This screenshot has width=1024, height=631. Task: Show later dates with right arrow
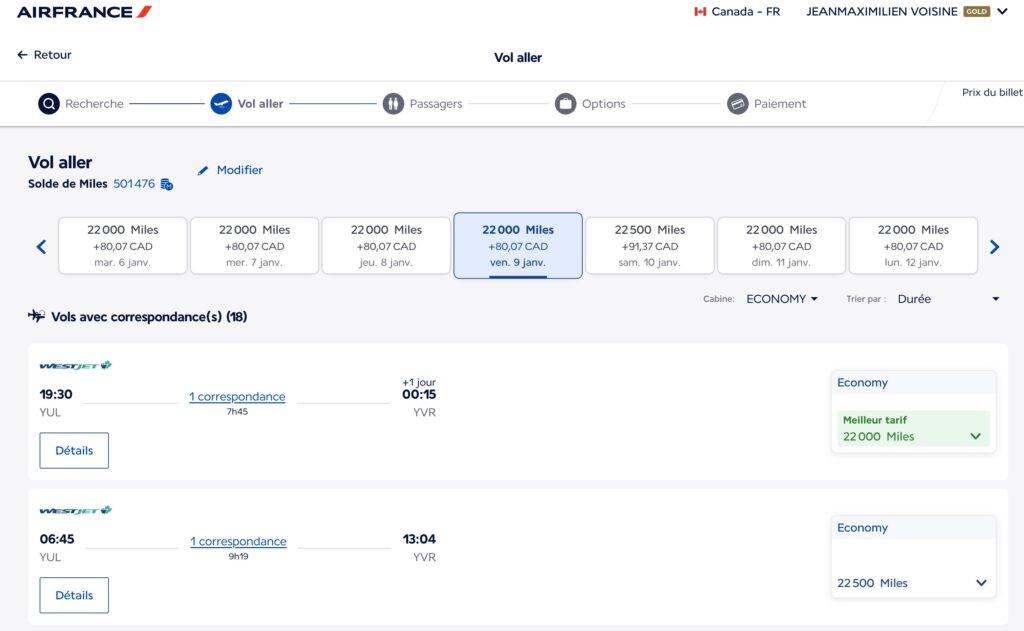click(x=994, y=247)
